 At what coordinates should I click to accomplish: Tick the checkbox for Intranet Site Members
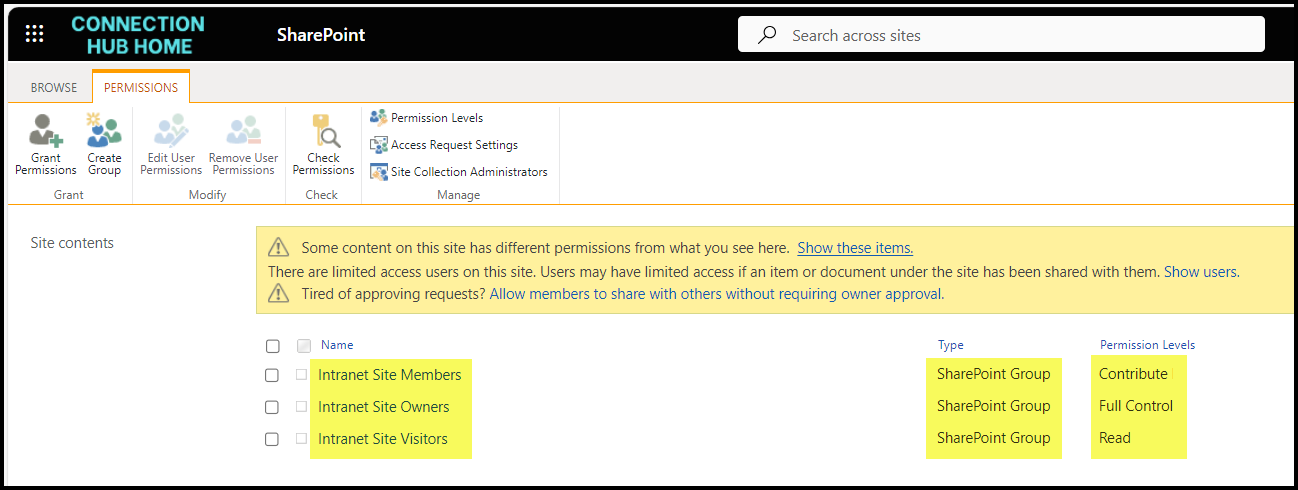[x=272, y=375]
